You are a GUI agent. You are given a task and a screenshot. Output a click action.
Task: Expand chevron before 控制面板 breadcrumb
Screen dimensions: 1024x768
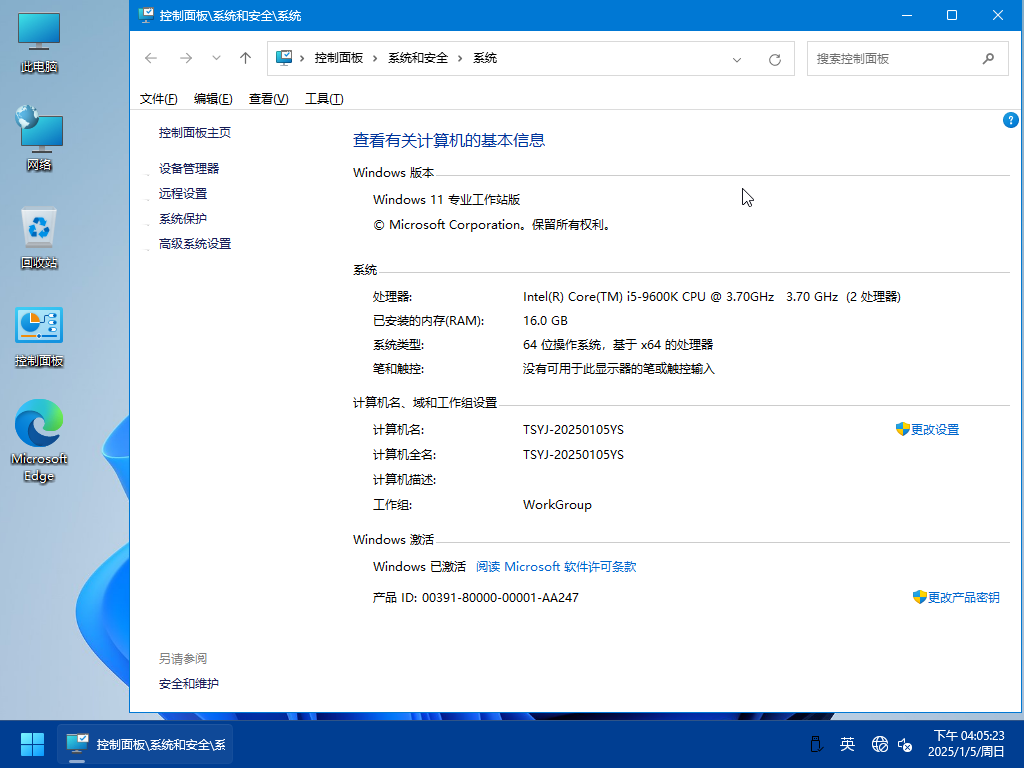[x=302, y=59]
